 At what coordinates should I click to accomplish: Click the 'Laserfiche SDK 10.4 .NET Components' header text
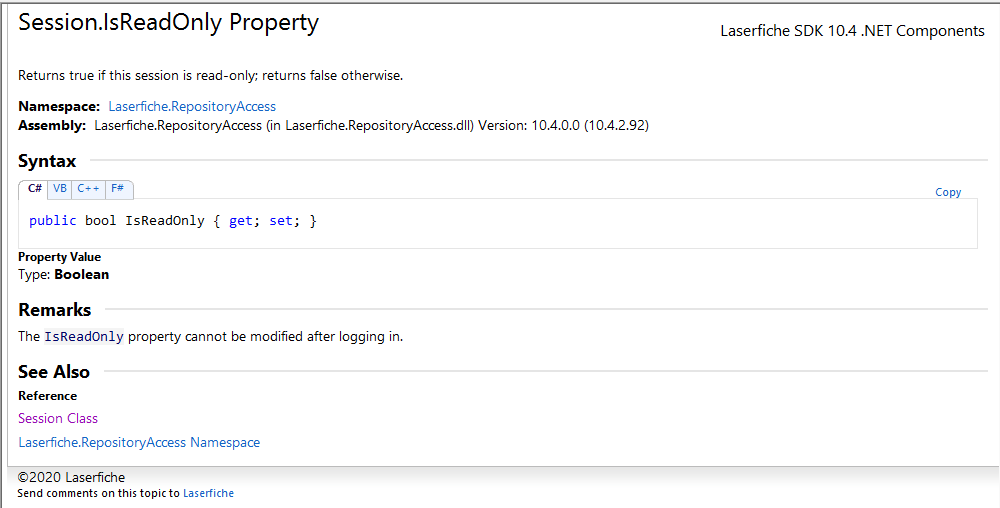(x=852, y=31)
